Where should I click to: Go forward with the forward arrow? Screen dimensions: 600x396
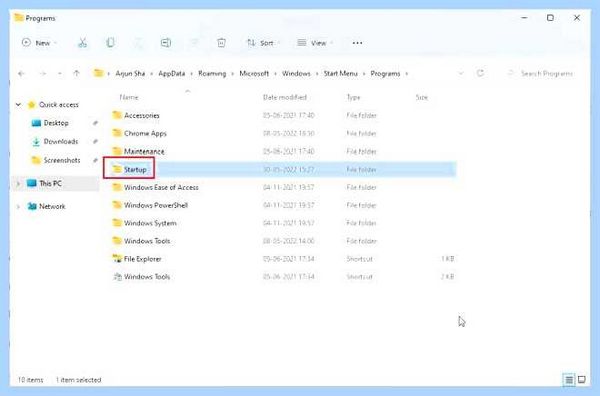(x=43, y=73)
